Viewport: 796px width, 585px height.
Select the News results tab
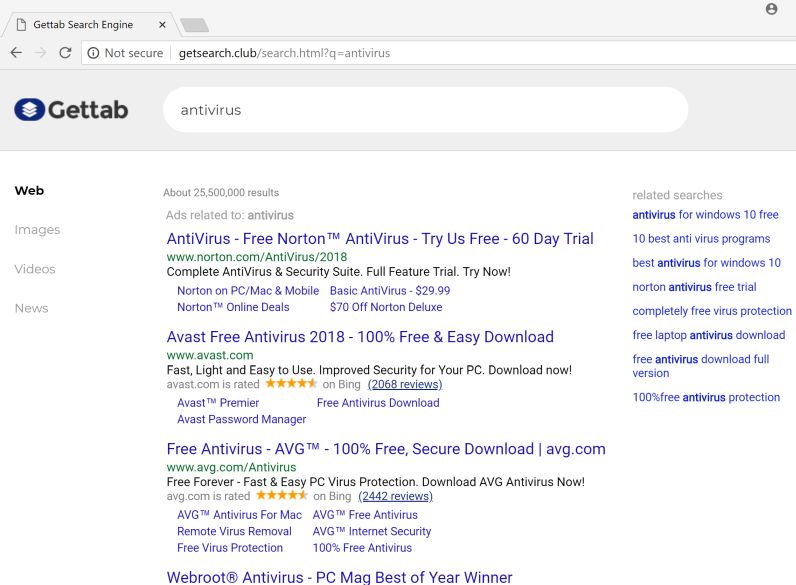coord(31,308)
